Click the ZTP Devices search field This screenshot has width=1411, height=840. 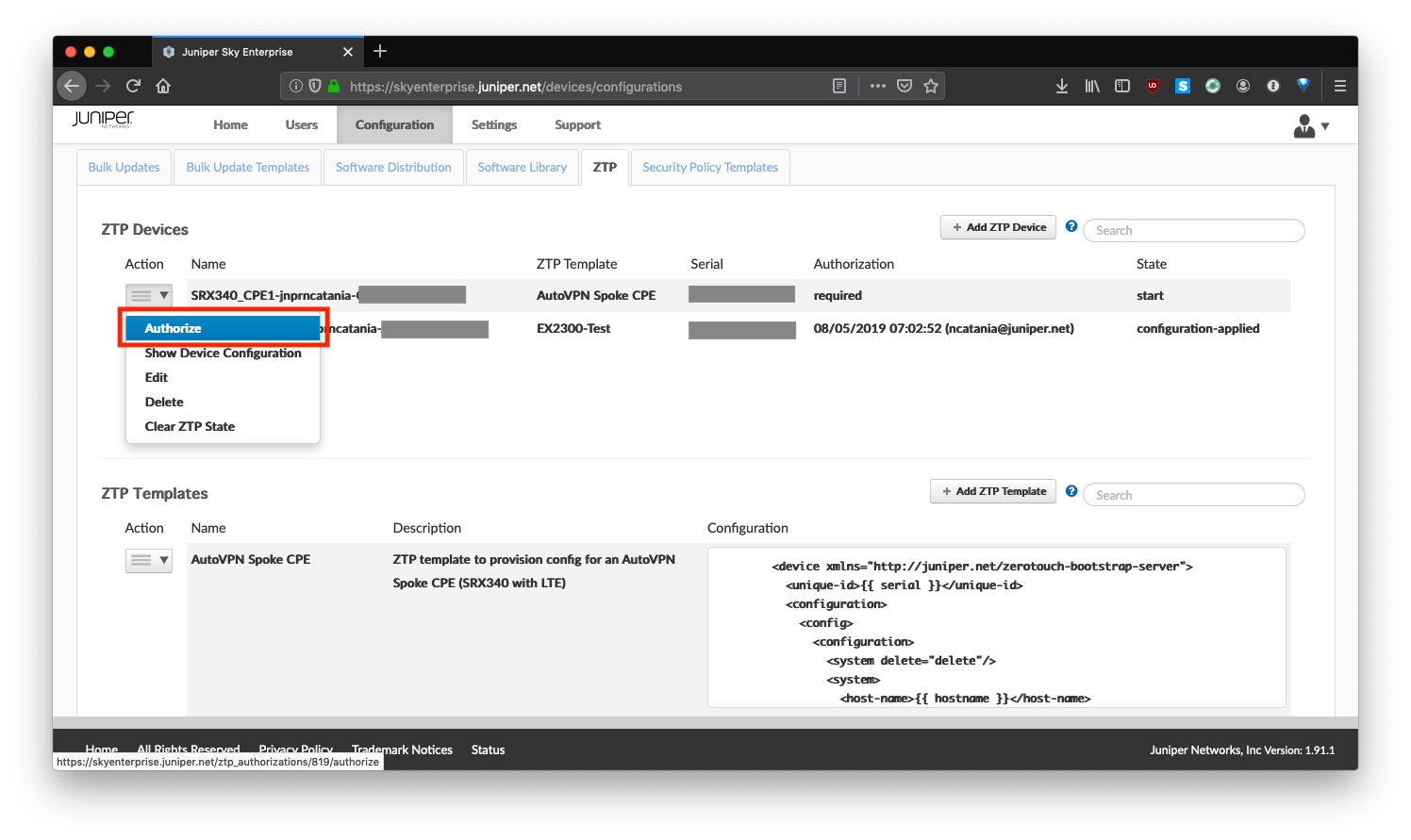pos(1194,230)
